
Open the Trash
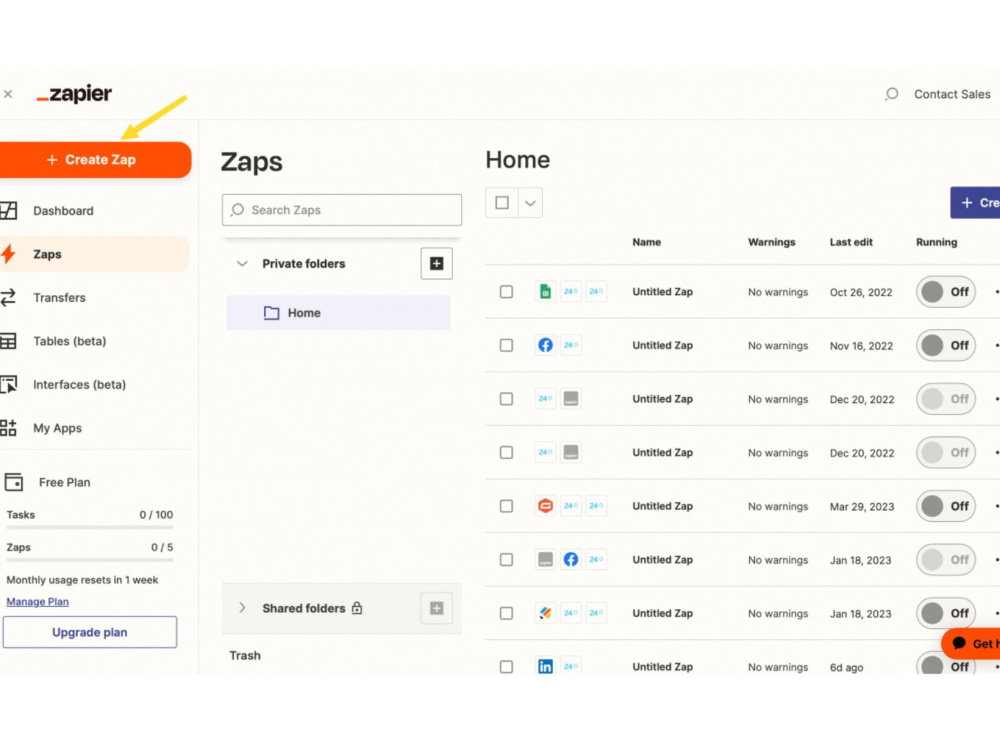[x=245, y=656]
